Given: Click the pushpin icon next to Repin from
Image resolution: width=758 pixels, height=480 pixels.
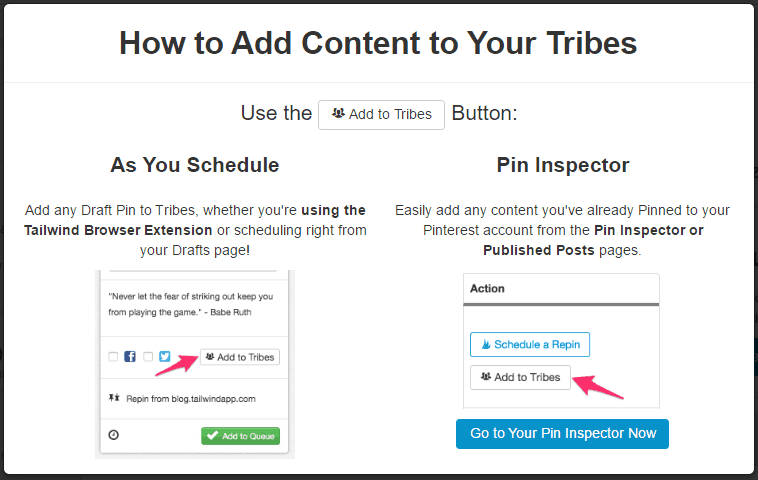Looking at the screenshot, I should coord(114,398).
